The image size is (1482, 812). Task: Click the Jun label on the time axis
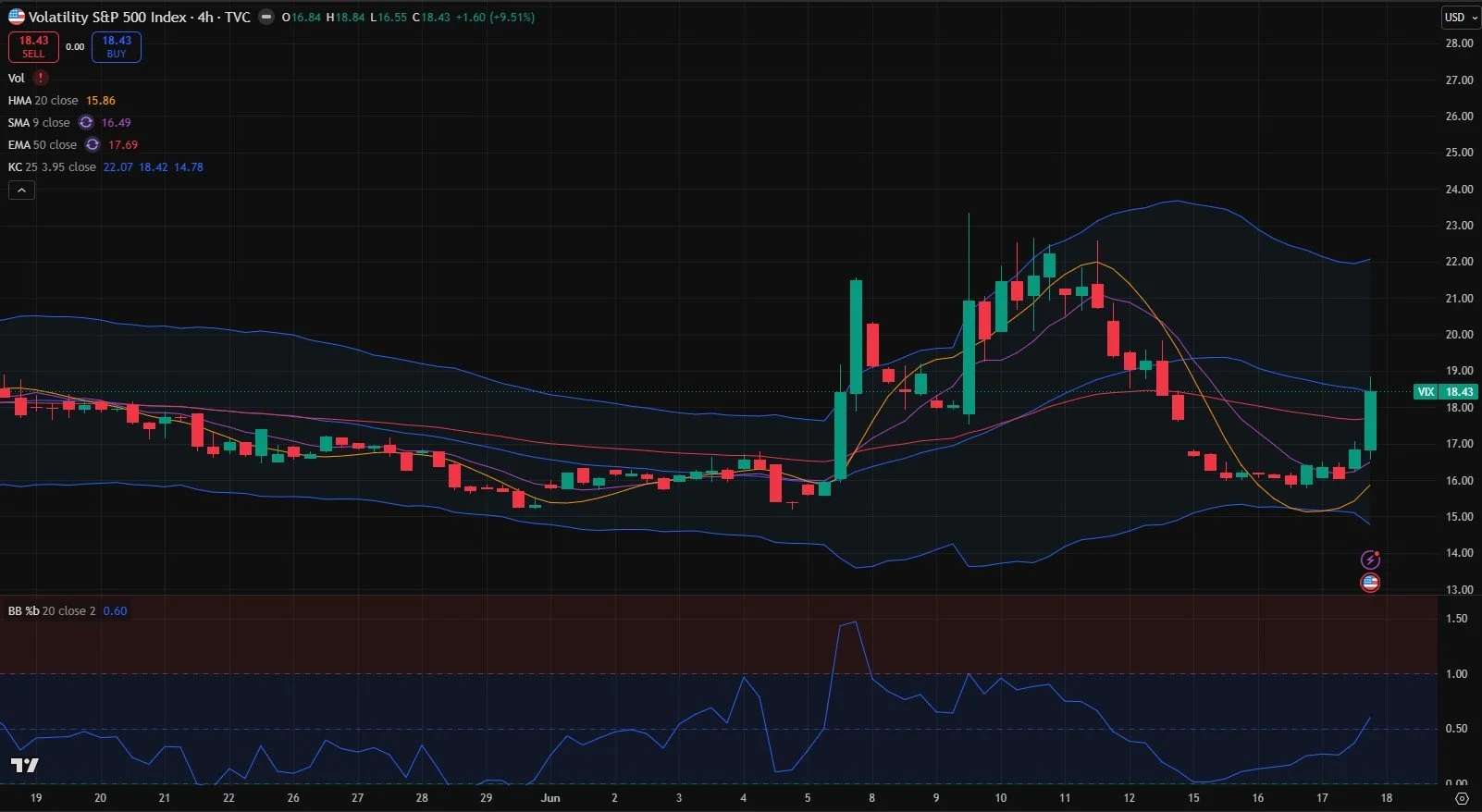tap(550, 797)
